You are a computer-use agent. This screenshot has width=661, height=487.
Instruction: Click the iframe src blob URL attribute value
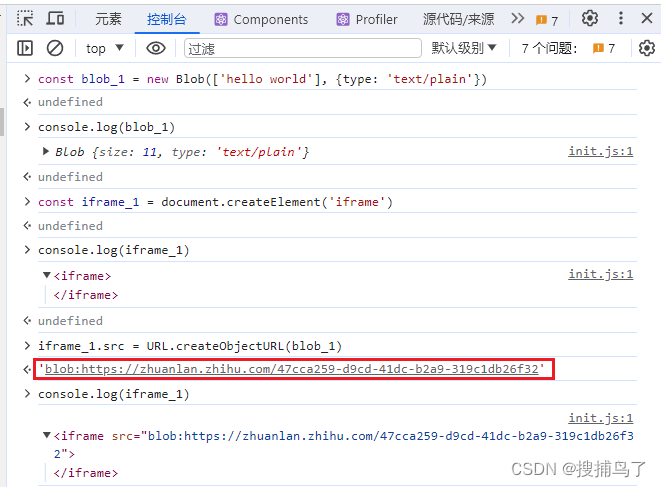(344, 444)
